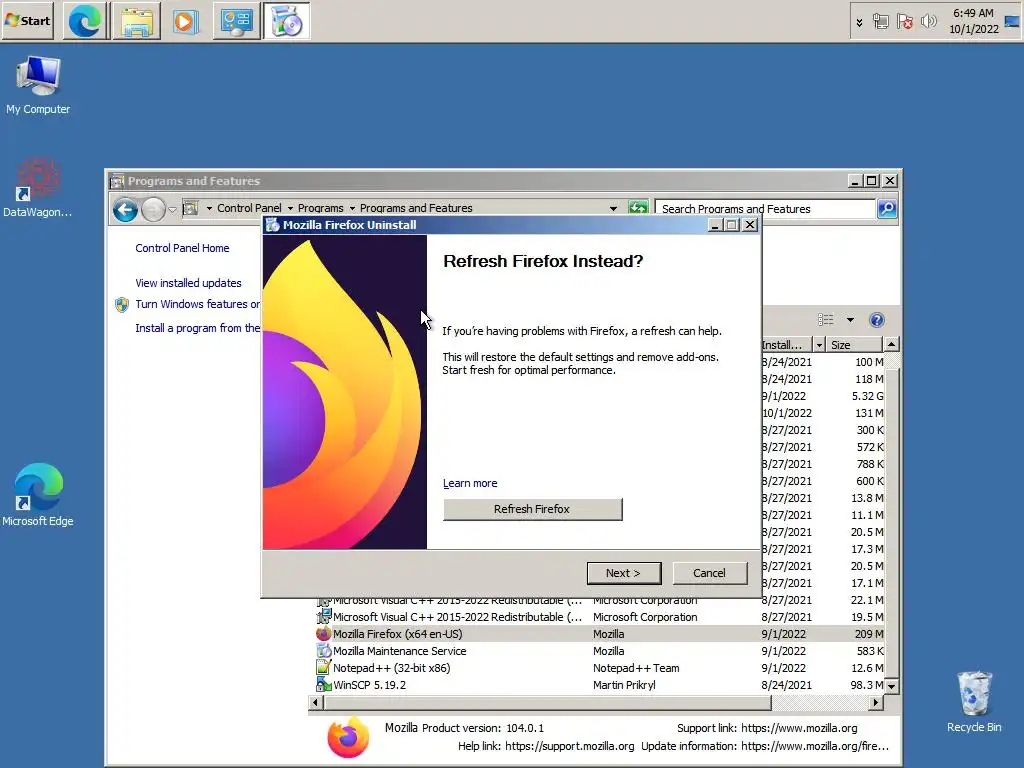Expand the arrow before Programs and Features breadcrumb

(x=352, y=209)
